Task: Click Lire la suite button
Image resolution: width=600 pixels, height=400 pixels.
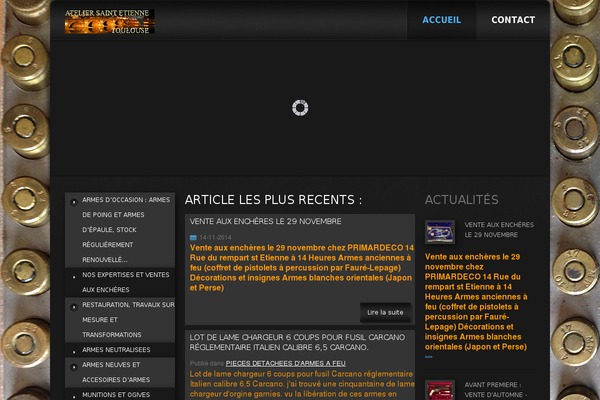Action: point(385,312)
